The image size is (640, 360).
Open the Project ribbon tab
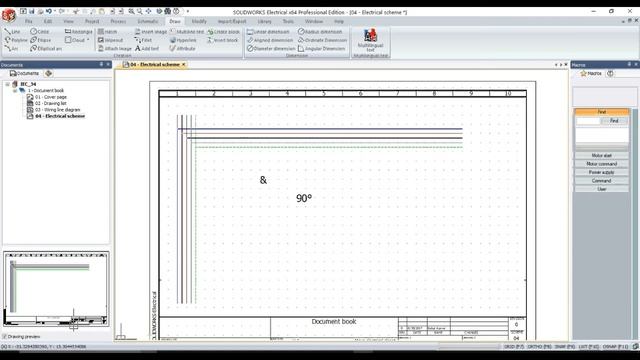pyautogui.click(x=92, y=21)
